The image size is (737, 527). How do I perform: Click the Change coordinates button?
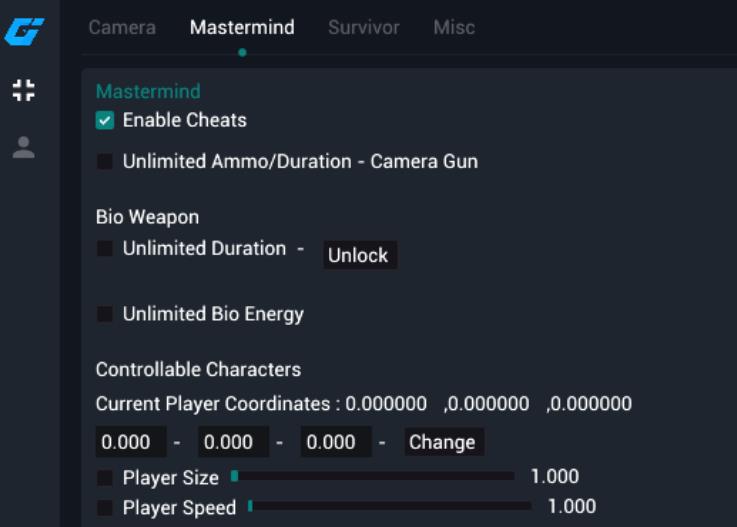point(442,442)
